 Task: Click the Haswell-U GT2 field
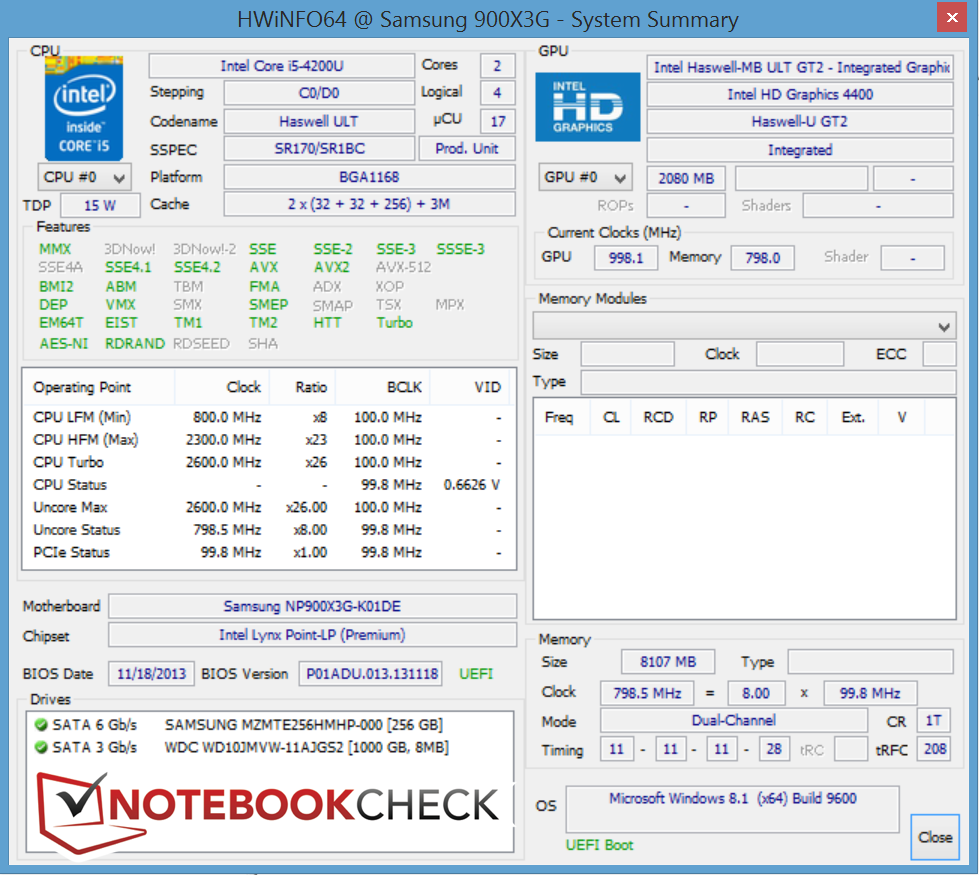[x=800, y=121]
